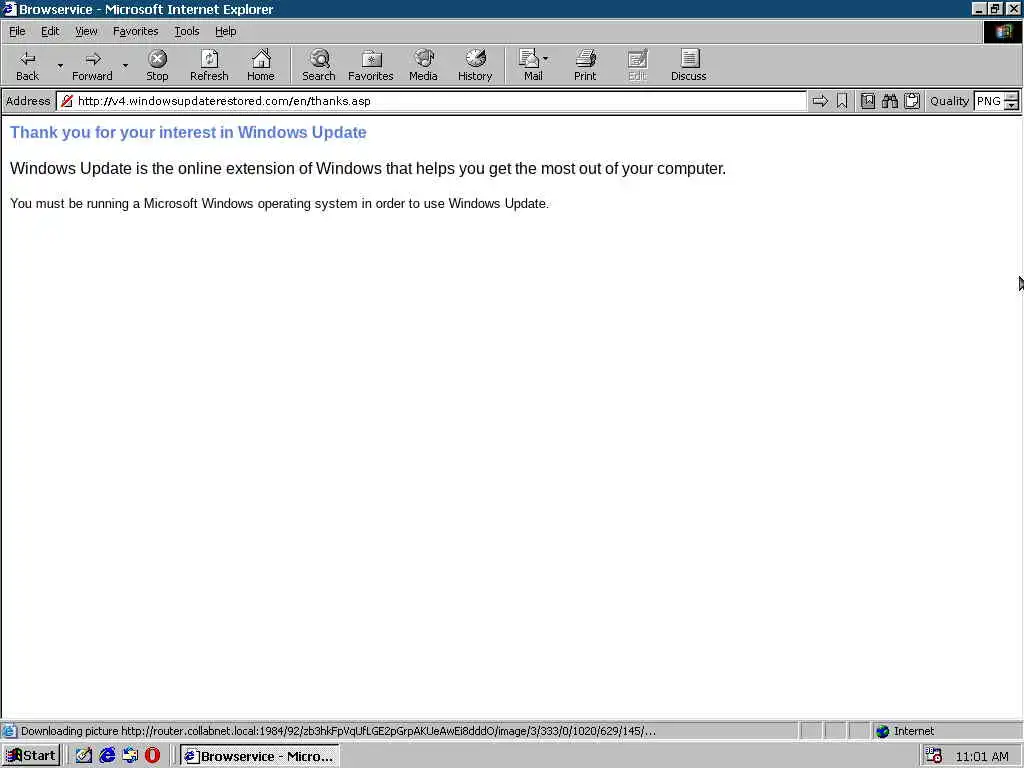This screenshot has height=768, width=1024.
Task: Click the 'Address' label
Action: (x=27, y=101)
